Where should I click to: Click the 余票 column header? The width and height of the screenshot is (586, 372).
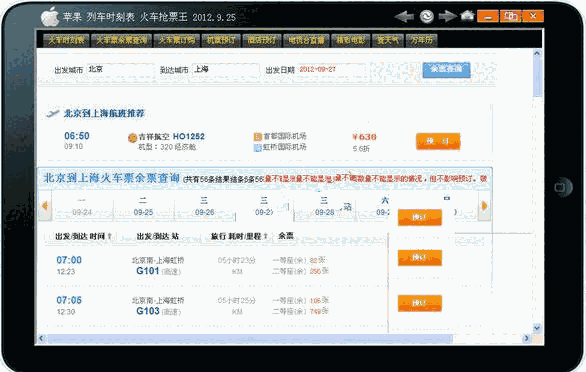pos(286,236)
